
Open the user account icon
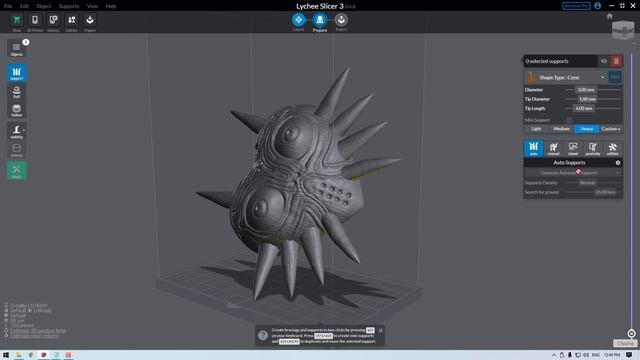(x=598, y=6)
